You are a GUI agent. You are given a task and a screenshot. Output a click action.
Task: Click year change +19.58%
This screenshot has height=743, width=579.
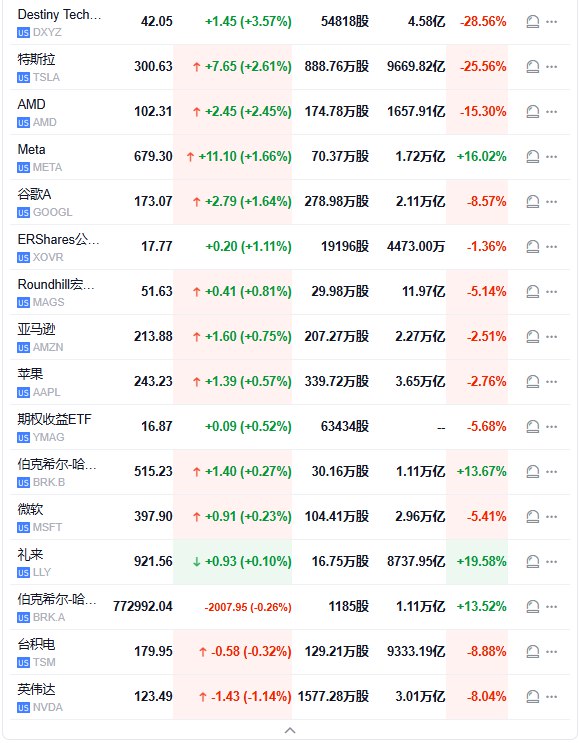[x=481, y=562]
